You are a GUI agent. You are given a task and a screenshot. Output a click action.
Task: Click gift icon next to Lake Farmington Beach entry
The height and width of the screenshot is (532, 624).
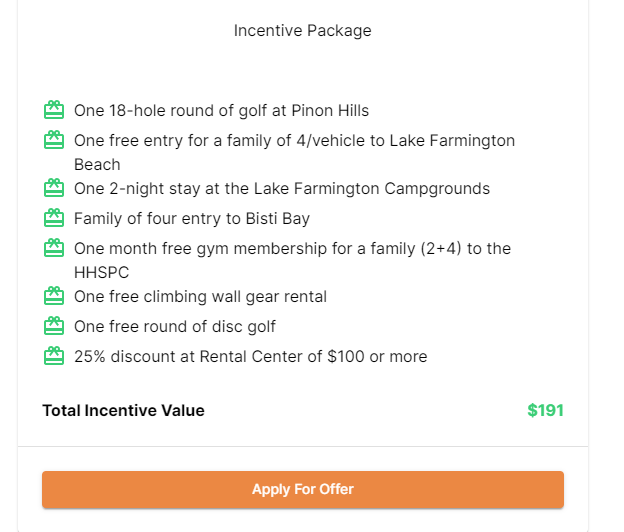point(54,140)
